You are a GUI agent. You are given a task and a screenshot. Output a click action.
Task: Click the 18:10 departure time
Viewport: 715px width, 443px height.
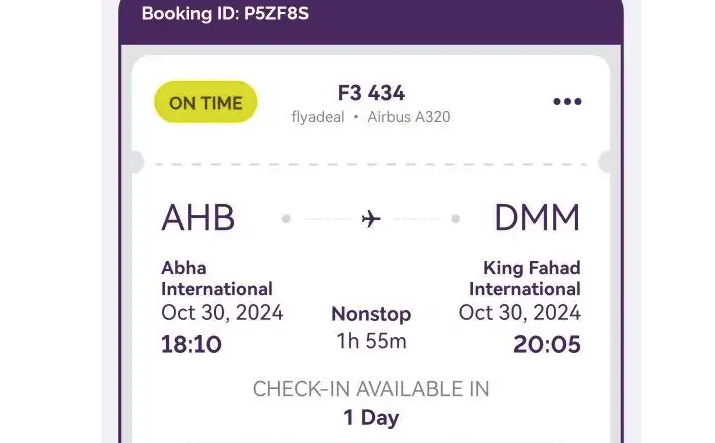click(x=191, y=345)
